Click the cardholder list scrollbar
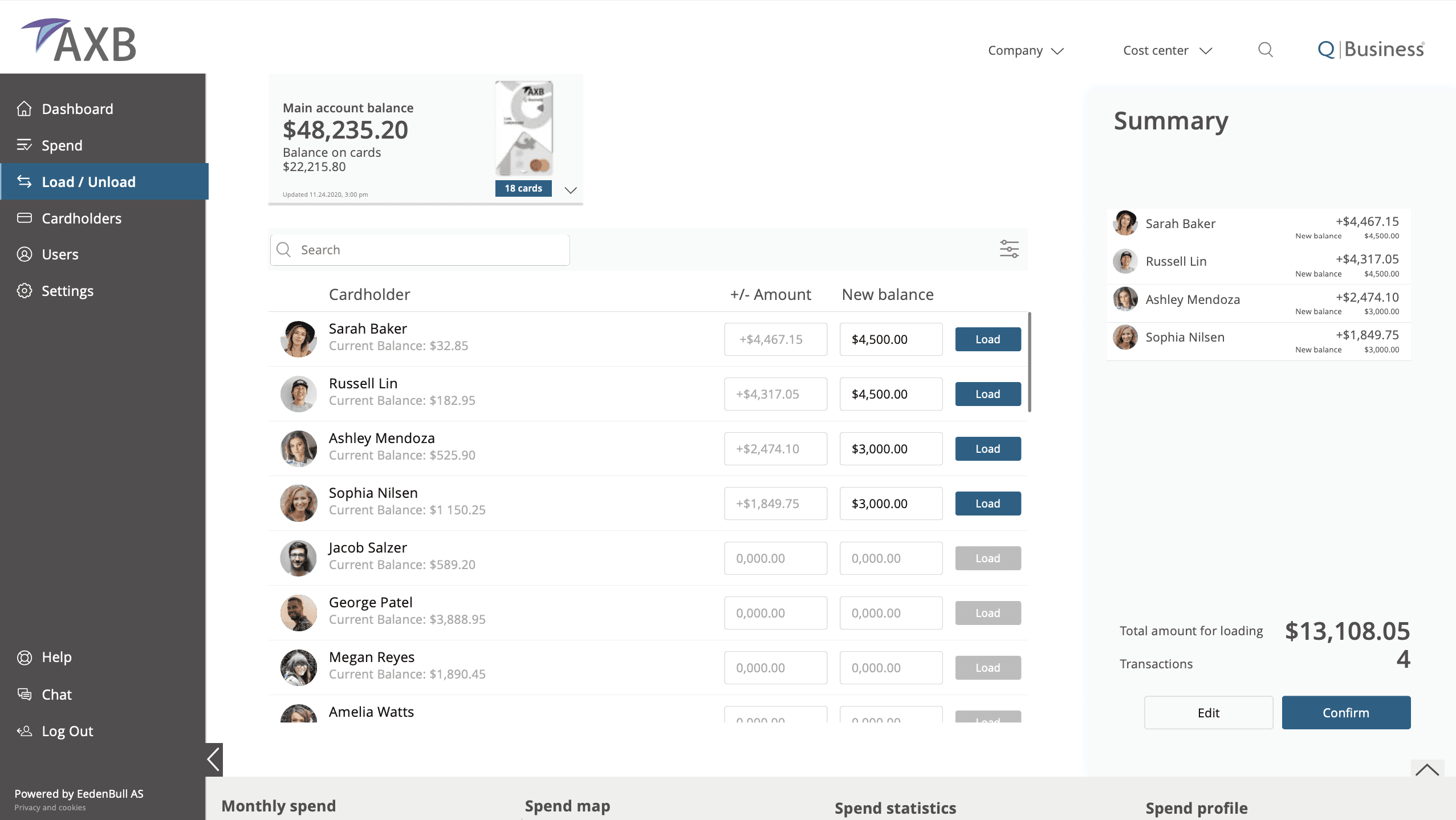Image resolution: width=1456 pixels, height=820 pixels. point(1029,362)
